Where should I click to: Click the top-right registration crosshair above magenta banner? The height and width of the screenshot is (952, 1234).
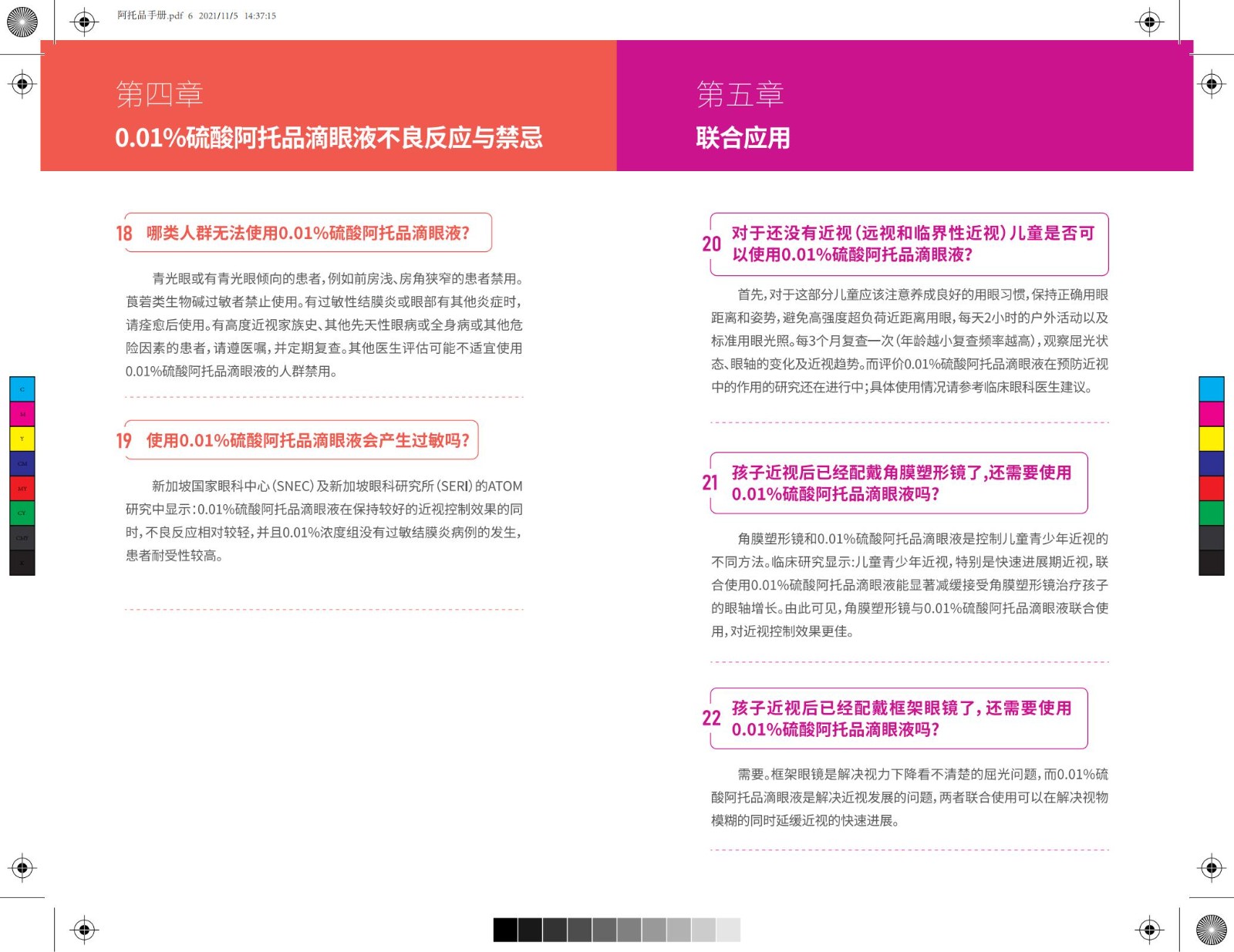pyautogui.click(x=1149, y=22)
